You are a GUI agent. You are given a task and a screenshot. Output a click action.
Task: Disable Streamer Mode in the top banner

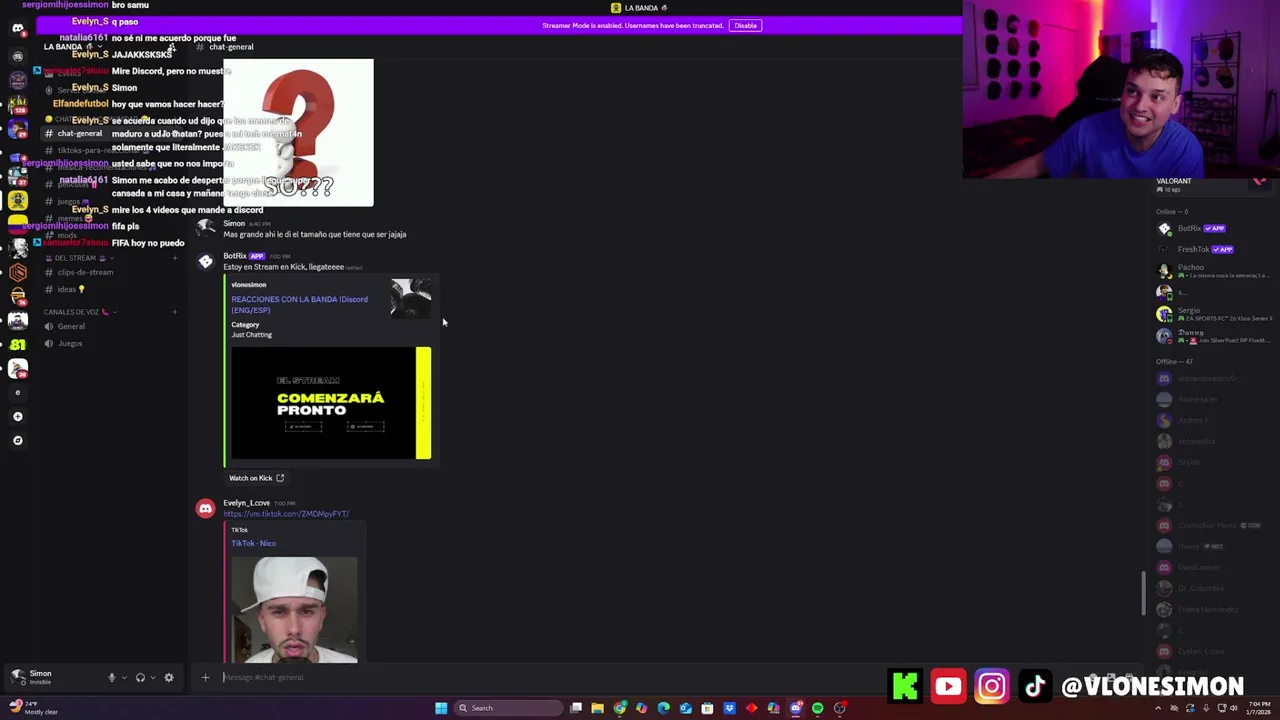pyautogui.click(x=745, y=25)
